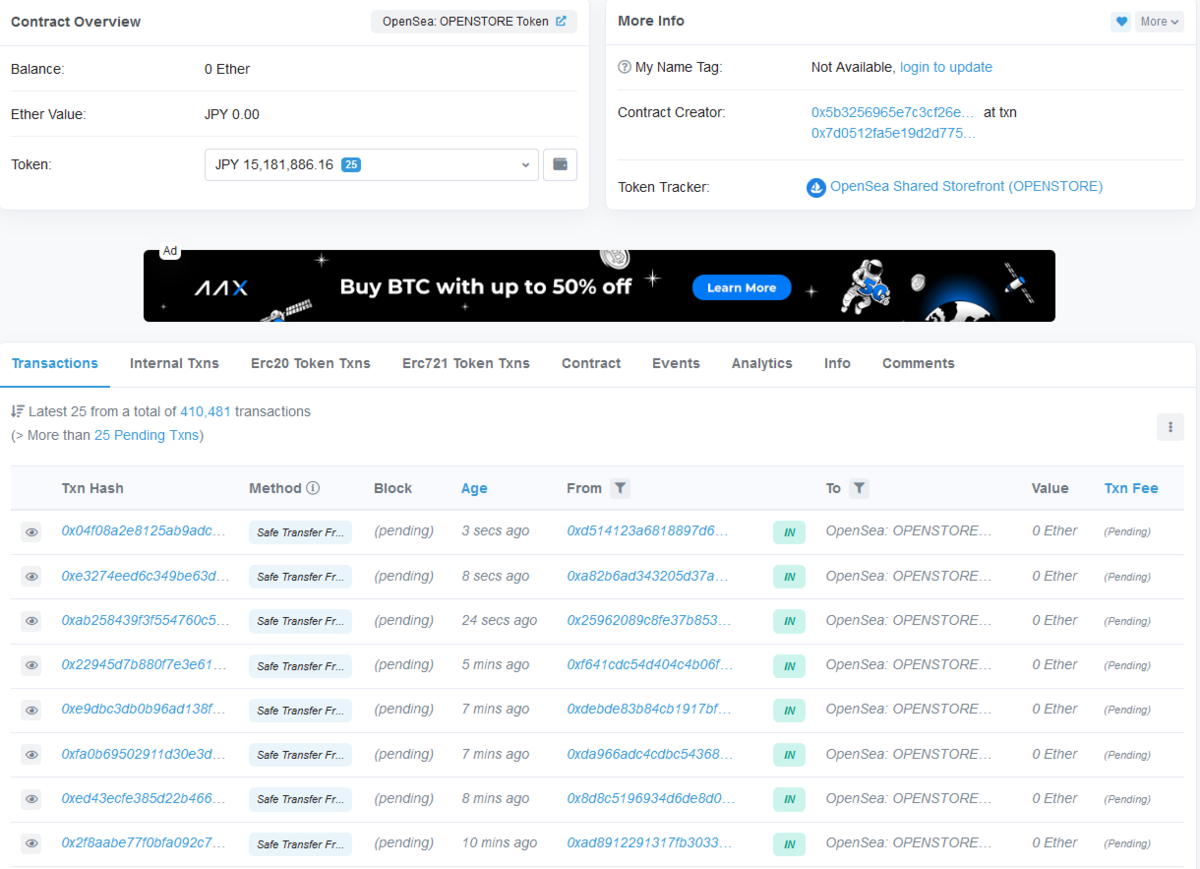1200x869 pixels.
Task: Open the Comments tab
Action: pyautogui.click(x=918, y=363)
